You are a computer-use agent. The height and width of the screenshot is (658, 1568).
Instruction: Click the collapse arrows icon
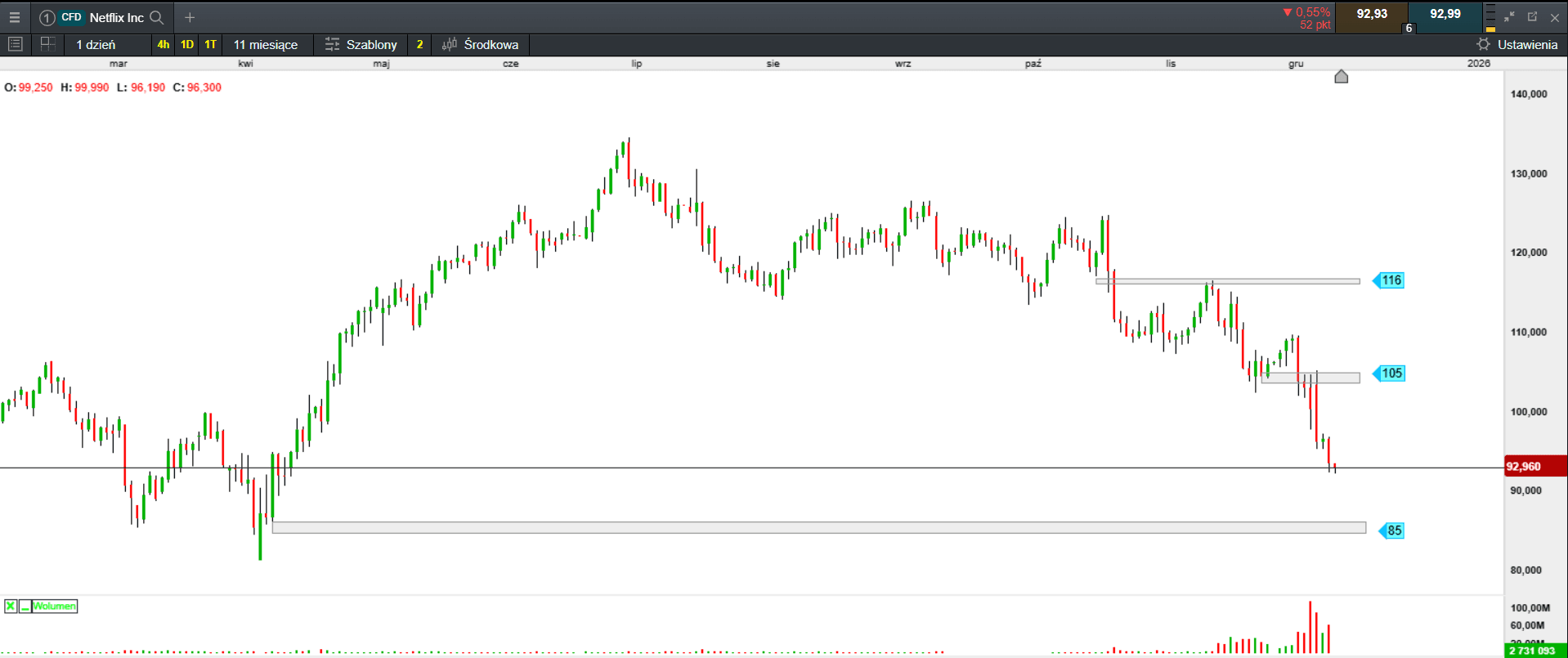(x=1509, y=16)
